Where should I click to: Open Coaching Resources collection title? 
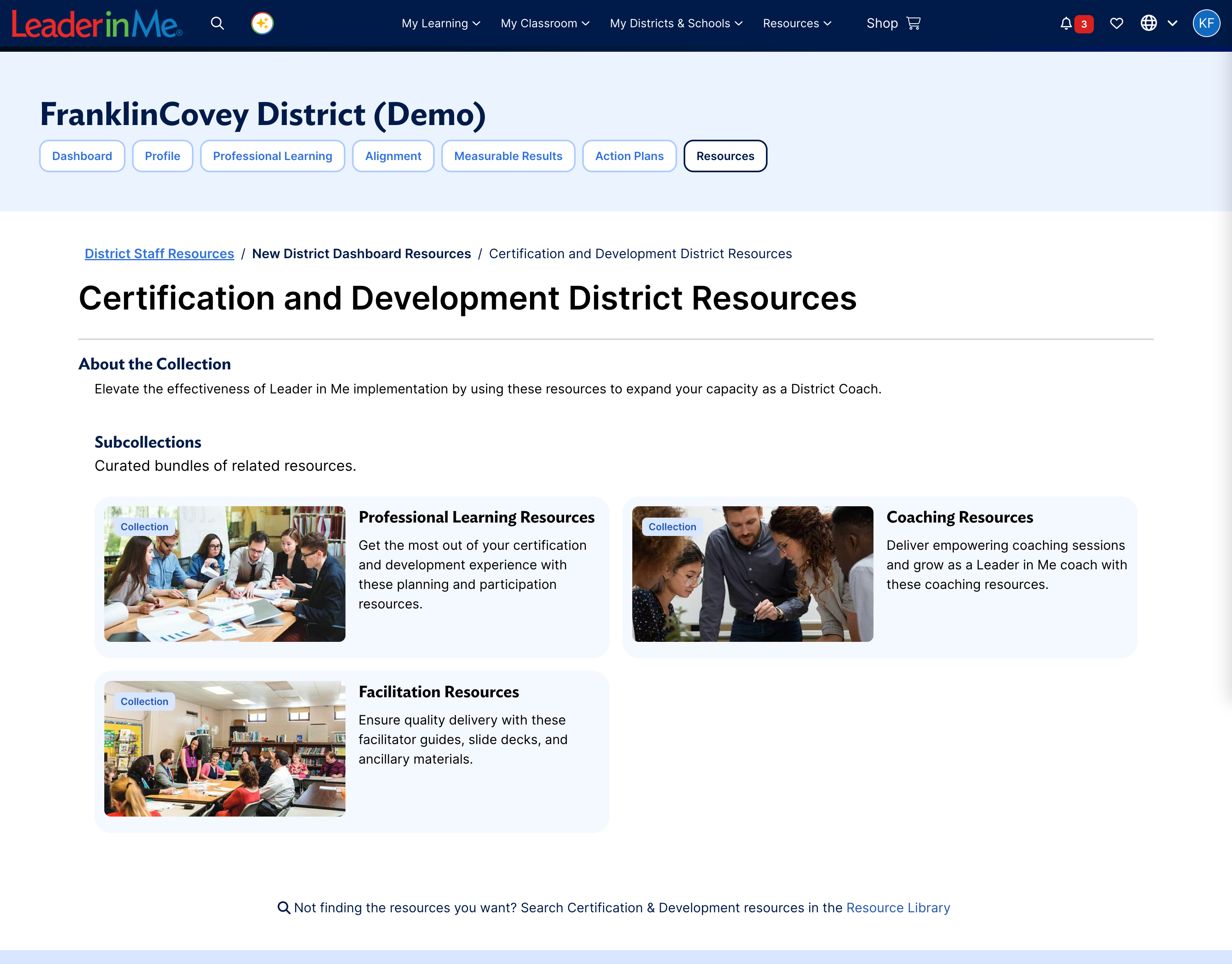point(960,517)
